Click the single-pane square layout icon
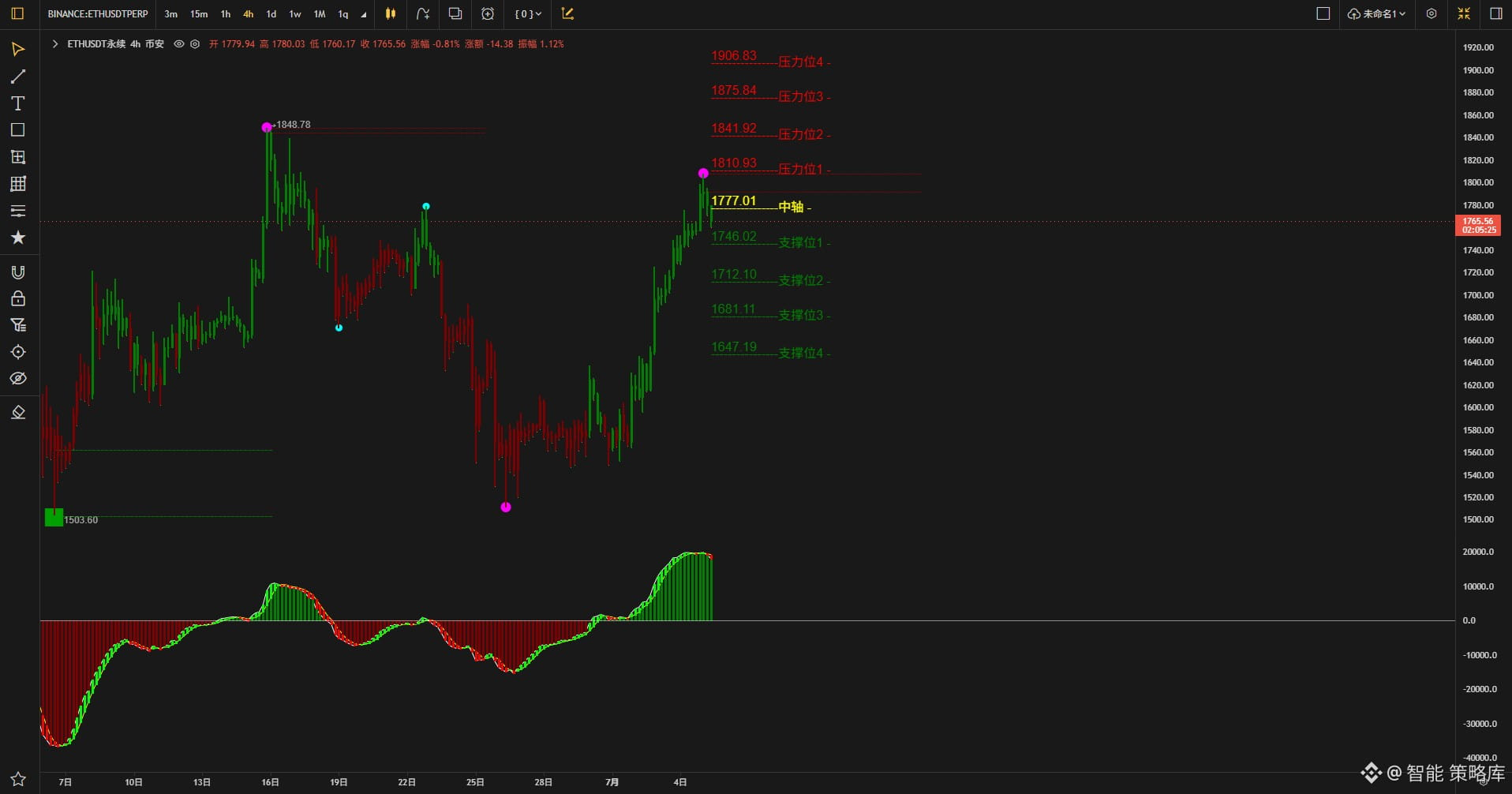Viewport: 1512px width, 794px height. pos(1323,13)
